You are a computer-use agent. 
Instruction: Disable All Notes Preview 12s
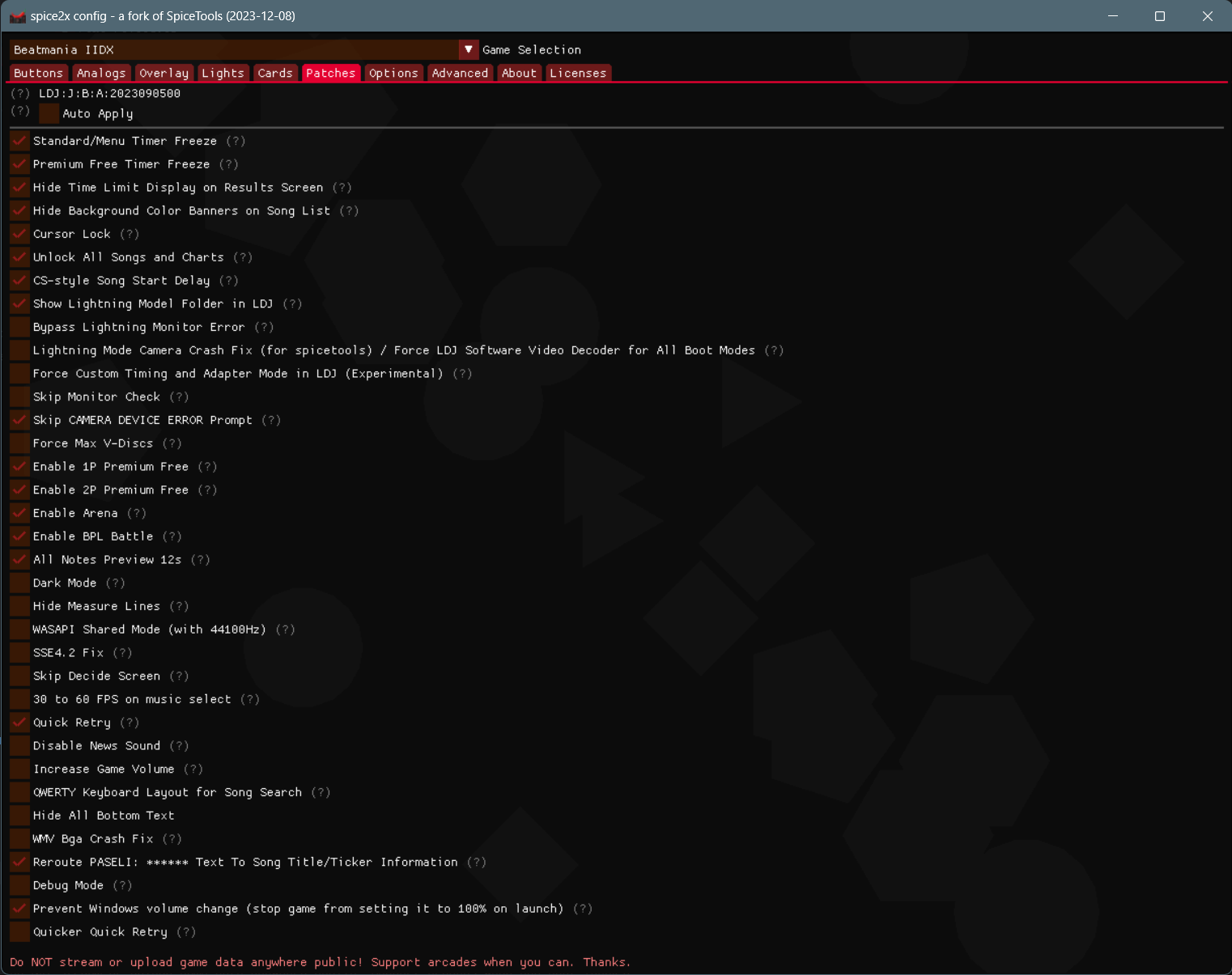pyautogui.click(x=19, y=560)
